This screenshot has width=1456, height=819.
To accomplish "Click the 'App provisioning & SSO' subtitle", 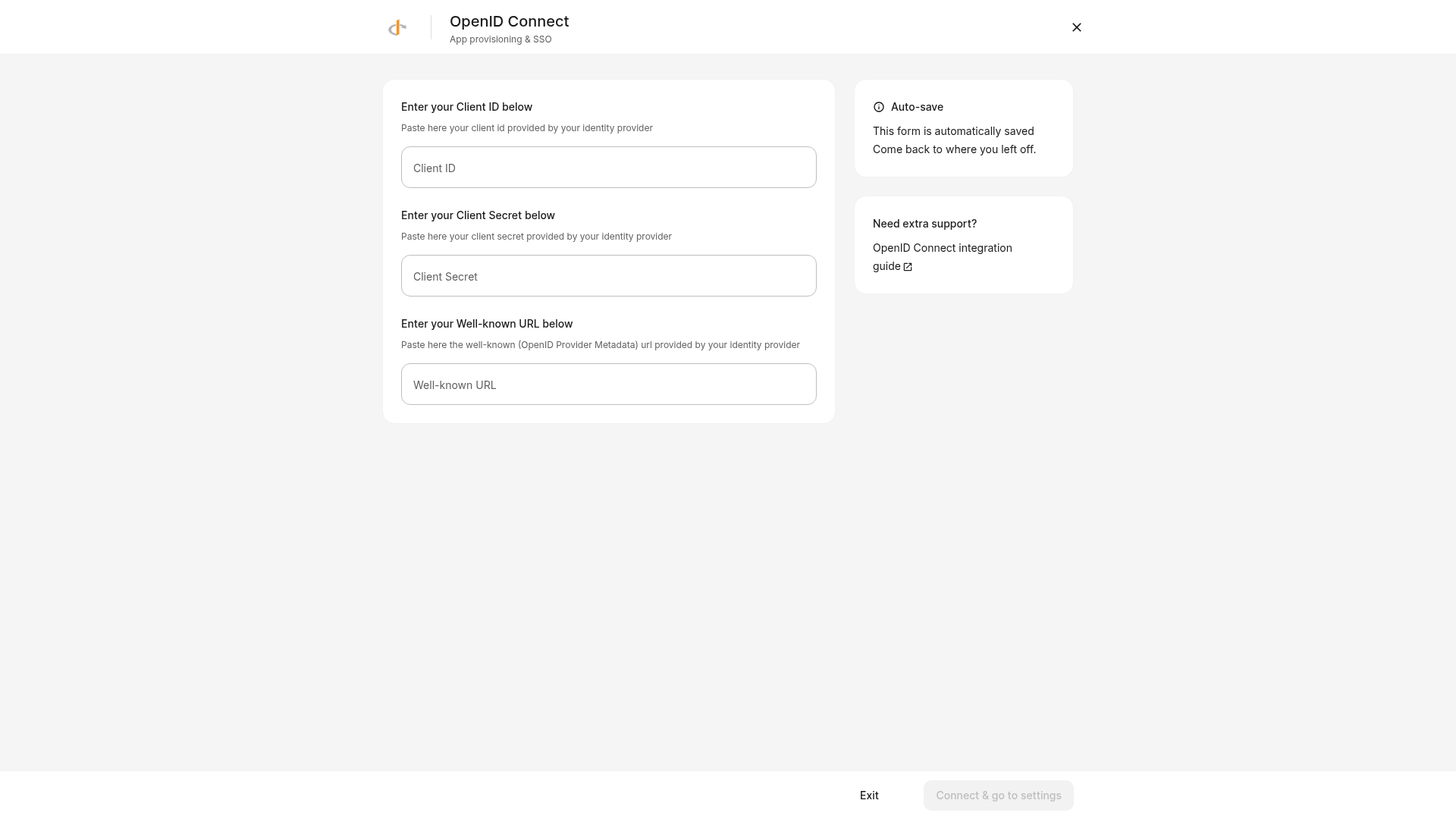I will click(500, 39).
